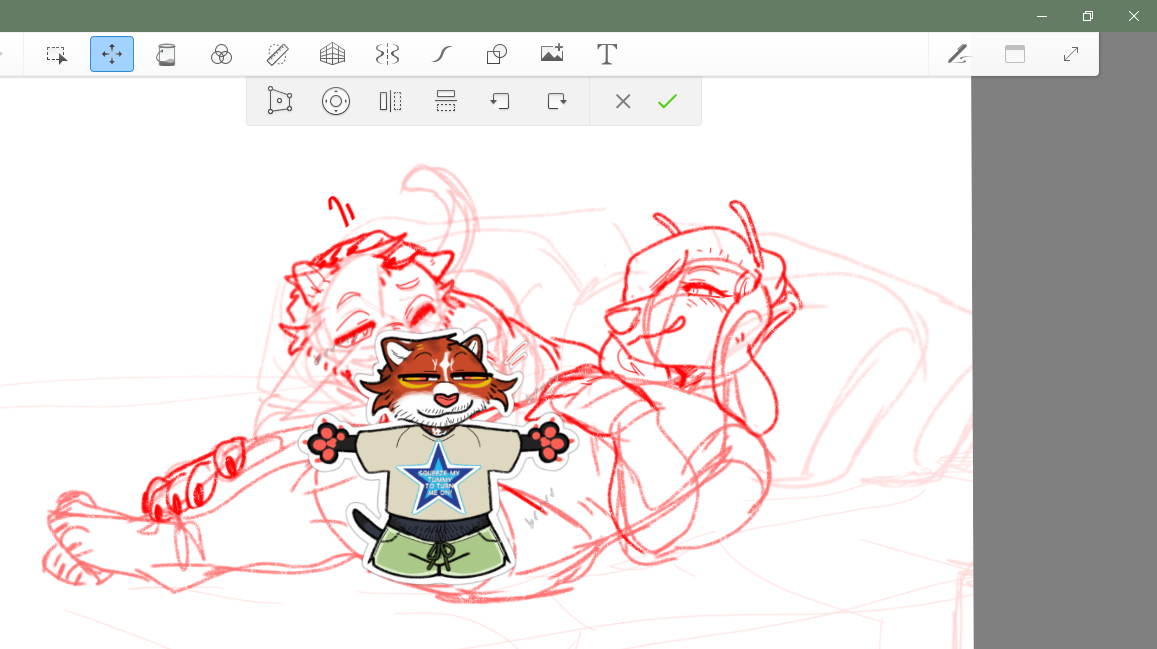The width and height of the screenshot is (1157, 649).
Task: Click the Import Image icon
Action: coord(552,55)
